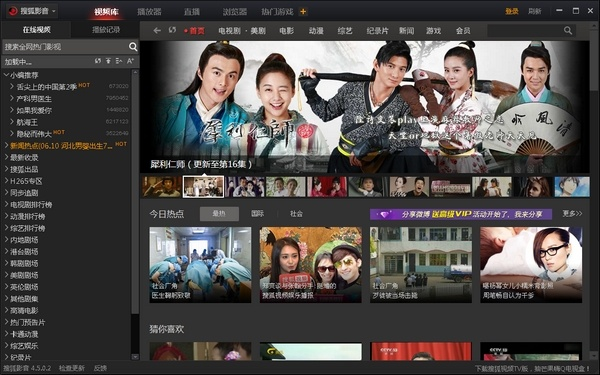Image resolution: width=600 pixels, height=375 pixels.
Task: Expand the 新闻热点 orange category
Action: pyautogui.click(x=6, y=145)
